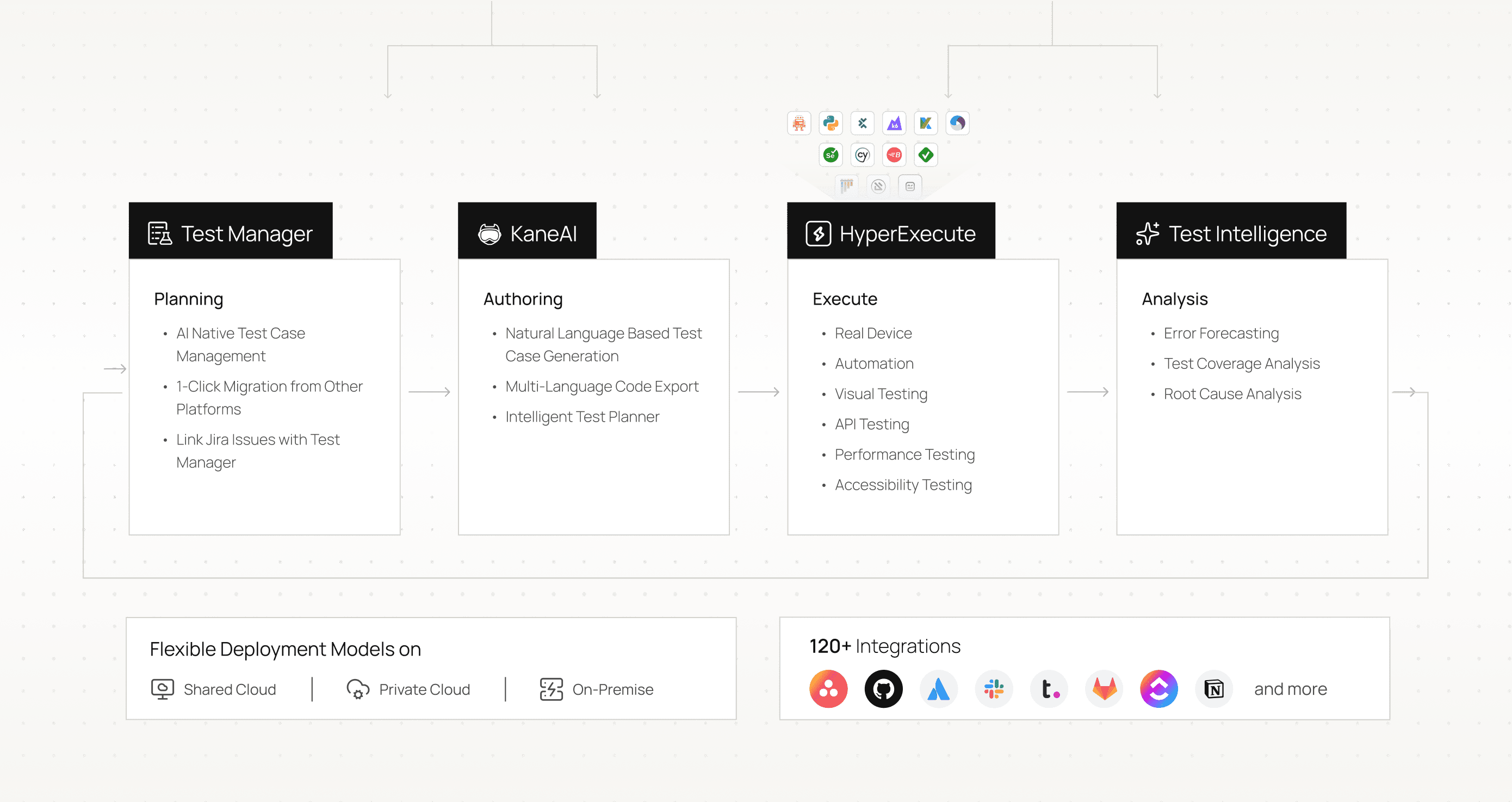Viewport: 1512px width, 802px height.
Task: Click the Private Cloud deployment icon
Action: click(357, 689)
